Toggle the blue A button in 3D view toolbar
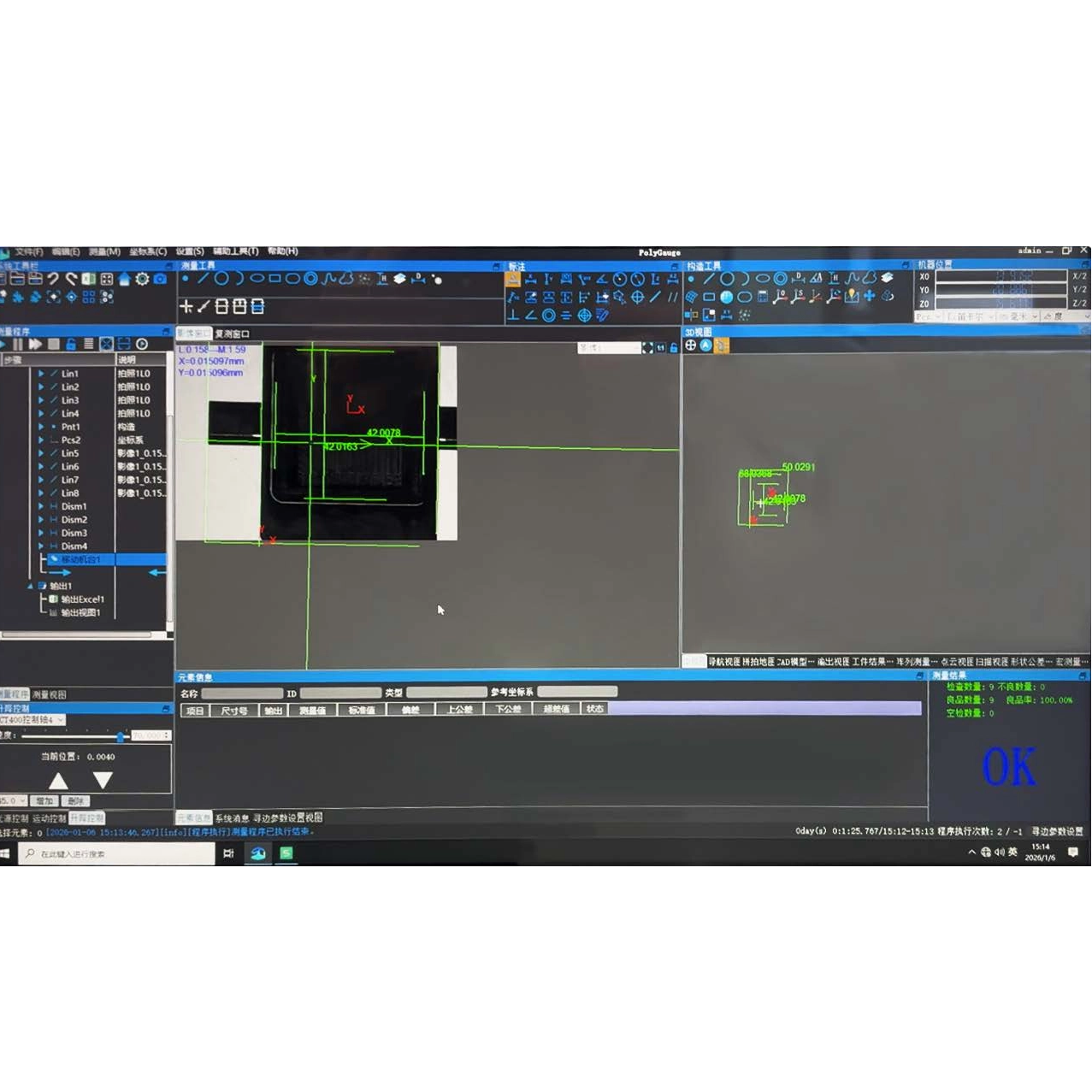The height and width of the screenshot is (1092, 1092). 705,345
